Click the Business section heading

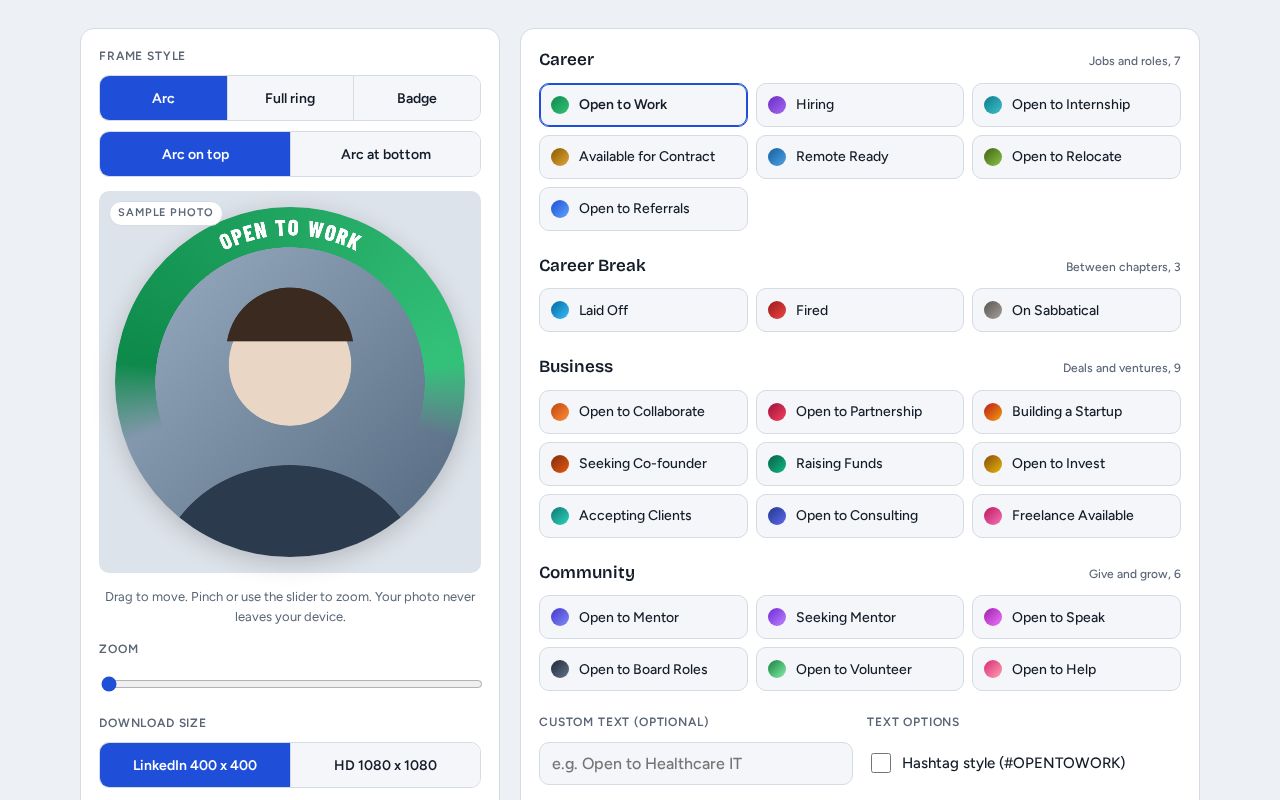[x=576, y=367]
